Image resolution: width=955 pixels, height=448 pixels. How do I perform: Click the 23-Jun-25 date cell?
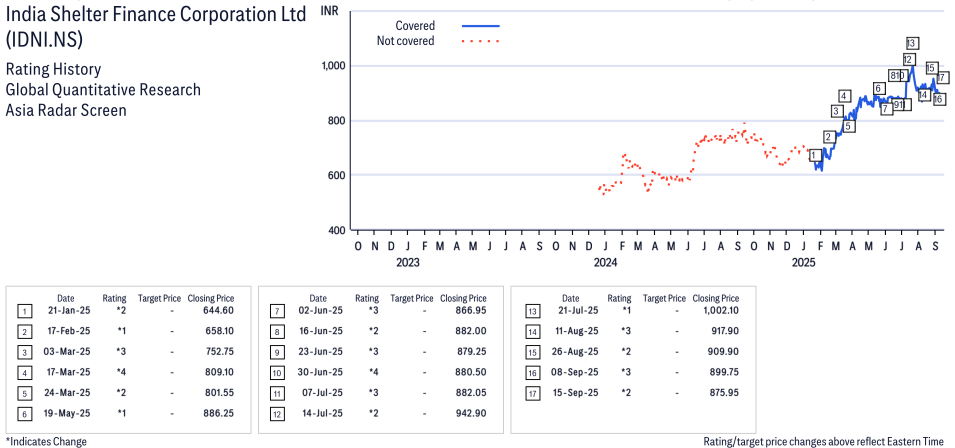[x=322, y=352]
